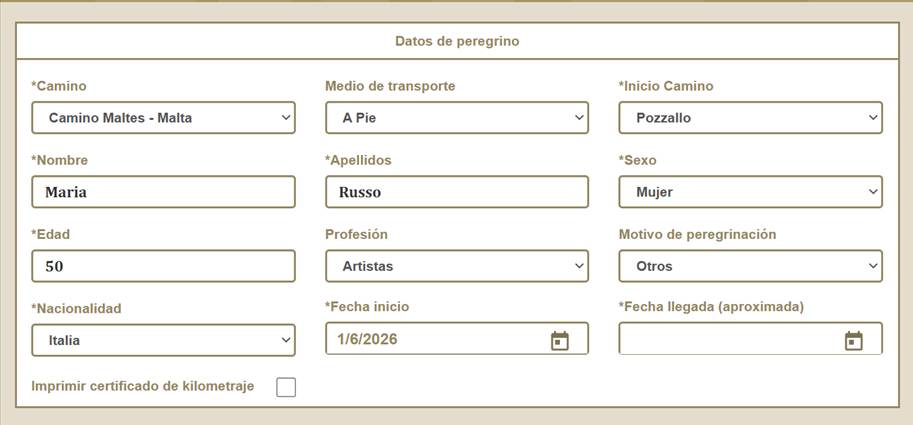Open the Medio de transporte dropdown
Image resolution: width=913 pixels, height=425 pixels.
coord(457,118)
